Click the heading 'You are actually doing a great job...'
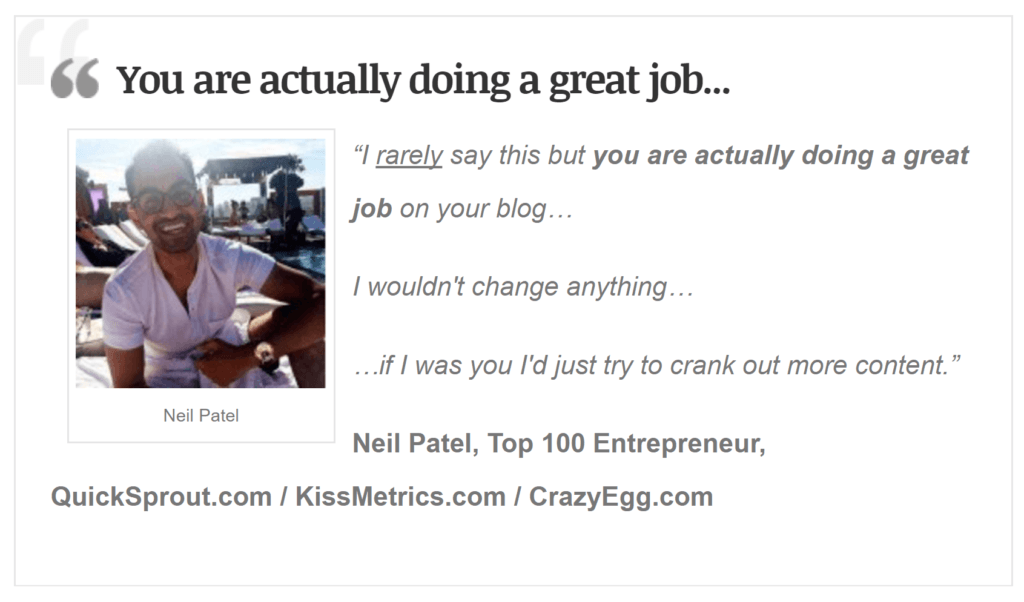 click(x=423, y=80)
